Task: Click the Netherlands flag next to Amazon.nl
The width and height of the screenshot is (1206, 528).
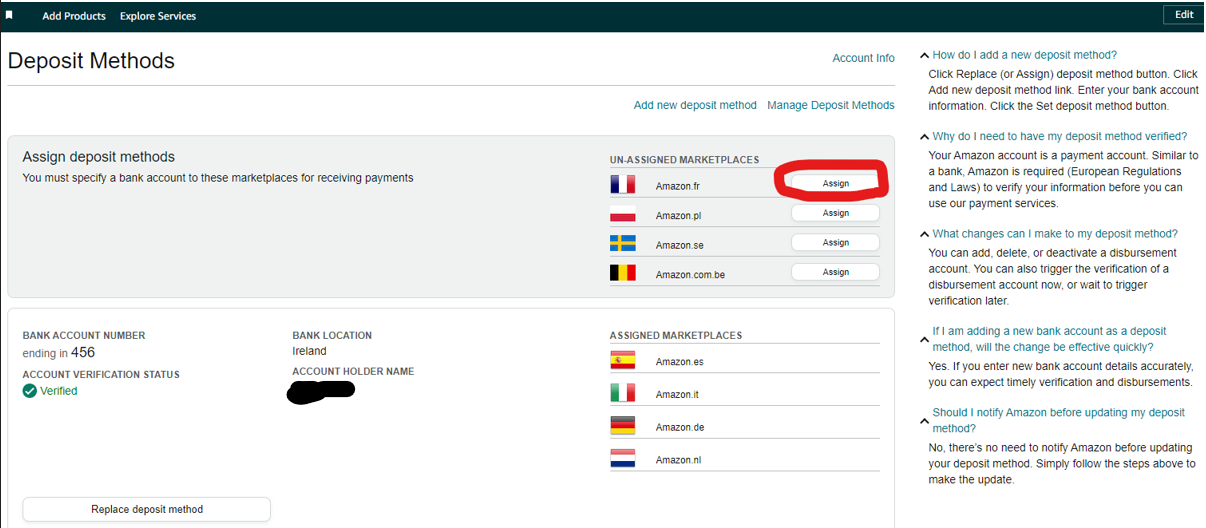Action: click(623, 459)
